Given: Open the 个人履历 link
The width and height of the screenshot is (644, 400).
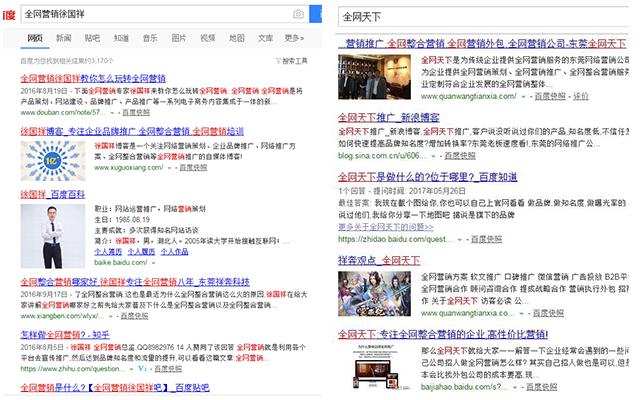Looking at the screenshot, I should [141, 251].
